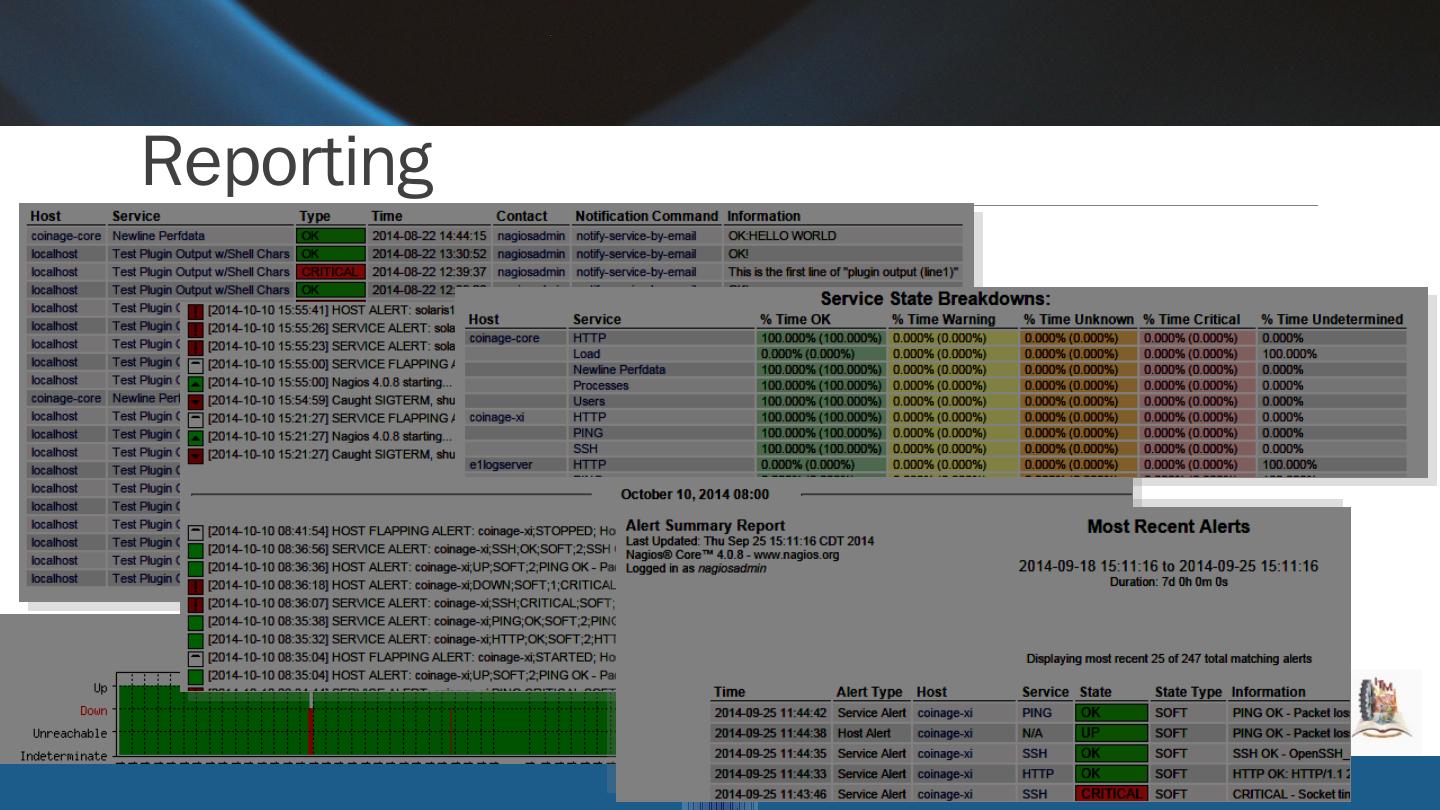Click the red icon beside the 15:55:23 SERVICE ALERT entry
The image size is (1440, 810).
[x=196, y=348]
